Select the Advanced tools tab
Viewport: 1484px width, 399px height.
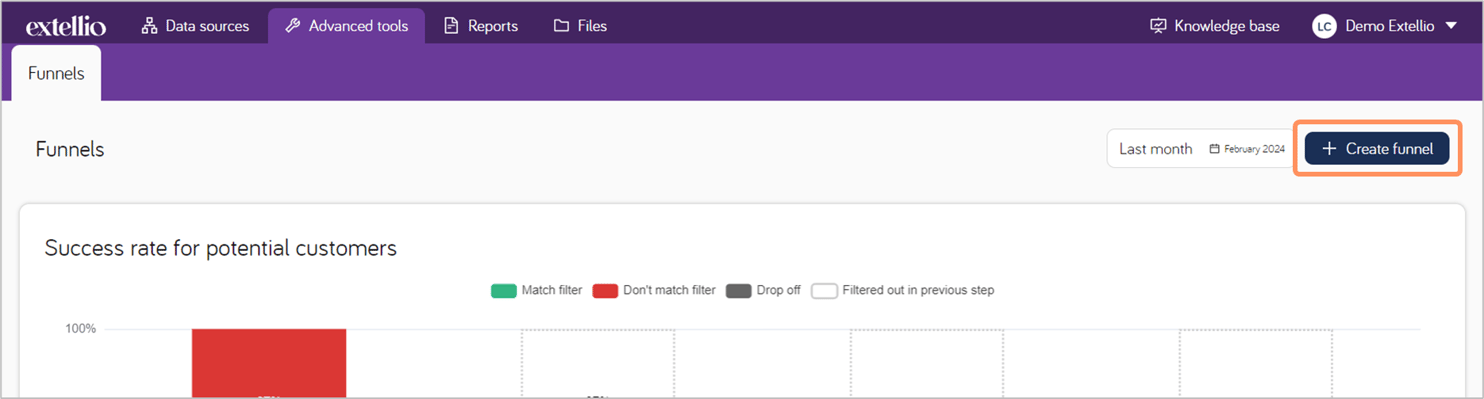coord(346,26)
